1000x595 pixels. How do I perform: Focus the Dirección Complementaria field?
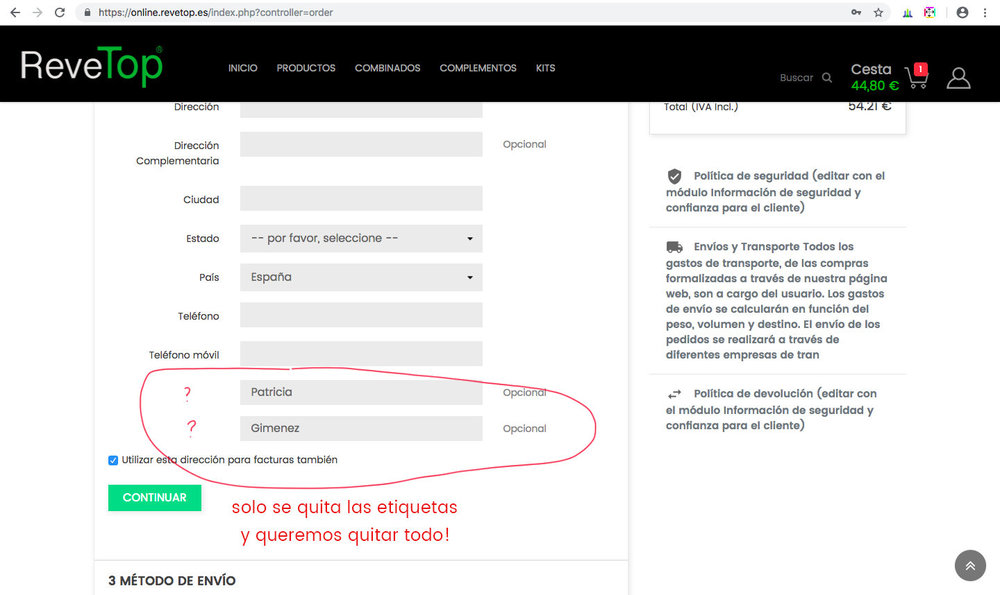click(x=361, y=144)
